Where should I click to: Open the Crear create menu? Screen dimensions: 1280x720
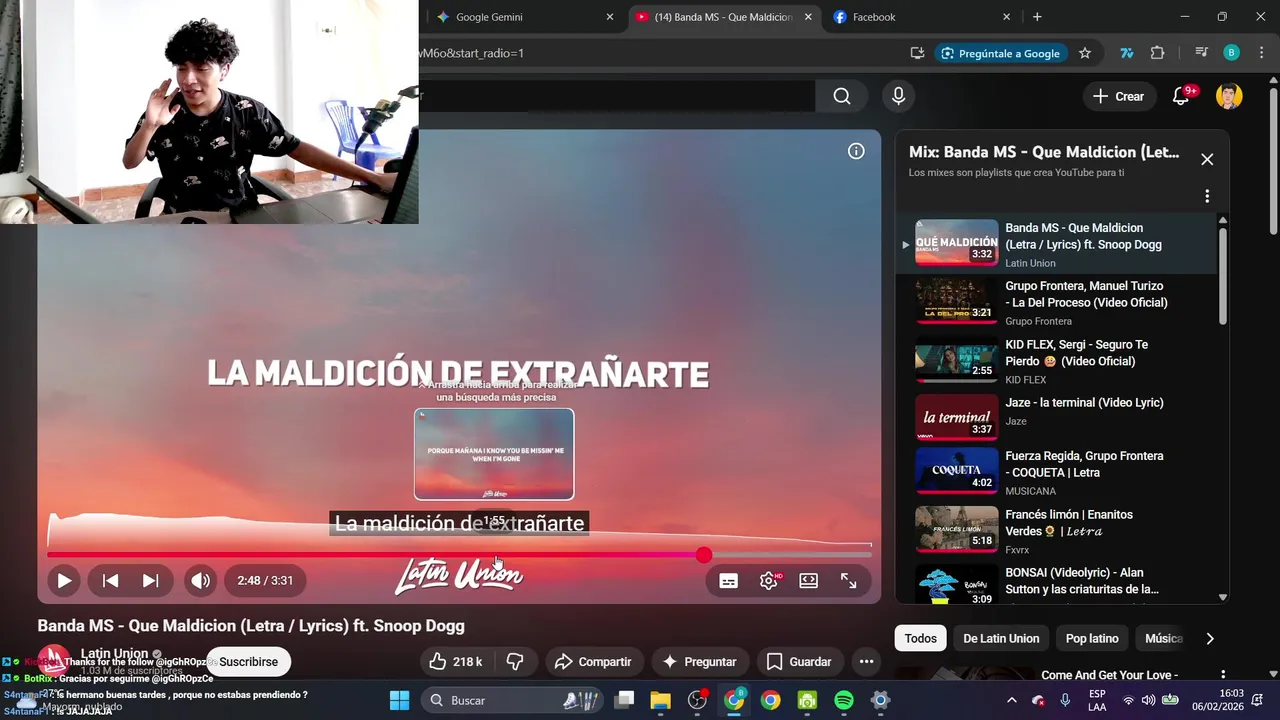[1118, 96]
